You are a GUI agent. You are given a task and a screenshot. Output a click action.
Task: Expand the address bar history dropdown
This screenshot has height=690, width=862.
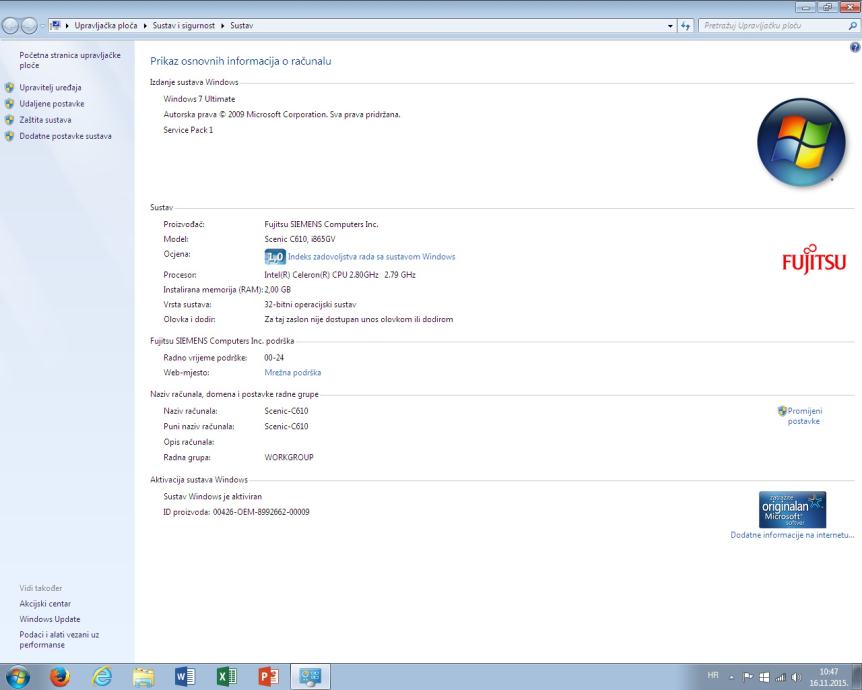tap(669, 24)
